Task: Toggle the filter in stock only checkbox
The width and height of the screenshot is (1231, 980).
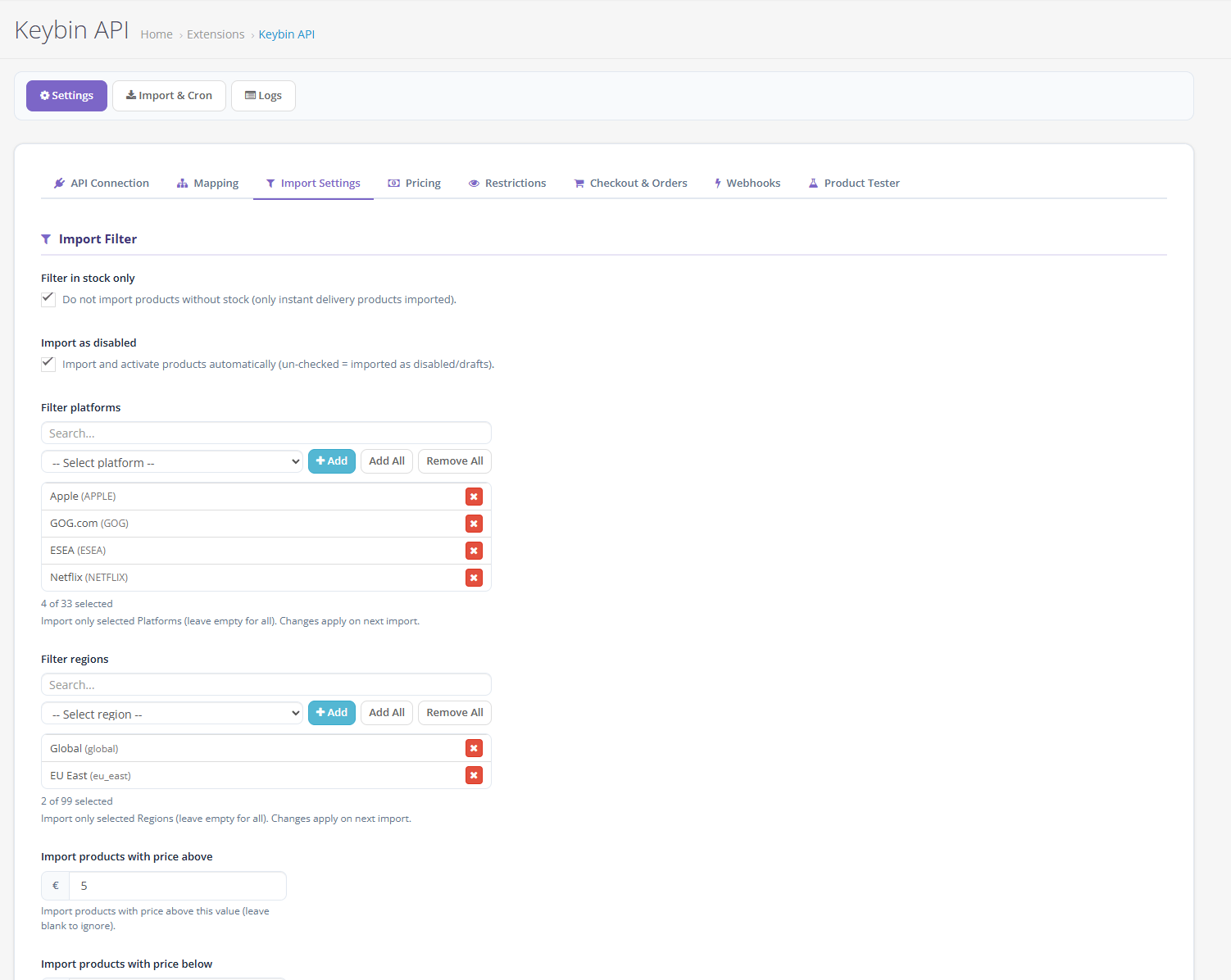Action: pyautogui.click(x=48, y=299)
